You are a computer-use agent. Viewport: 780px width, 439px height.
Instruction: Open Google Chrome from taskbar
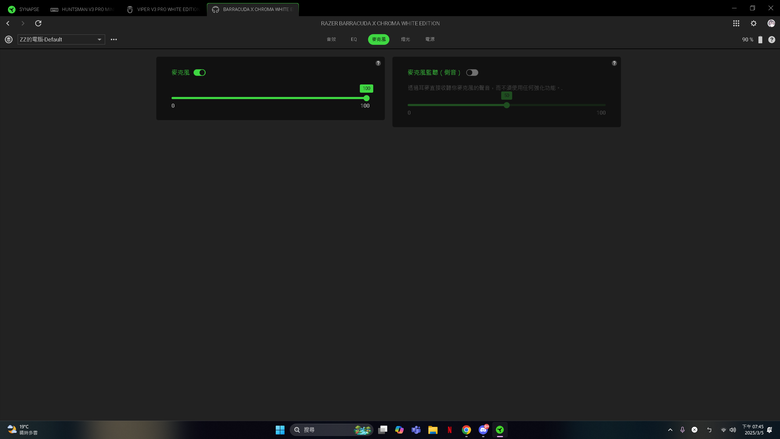[466, 430]
